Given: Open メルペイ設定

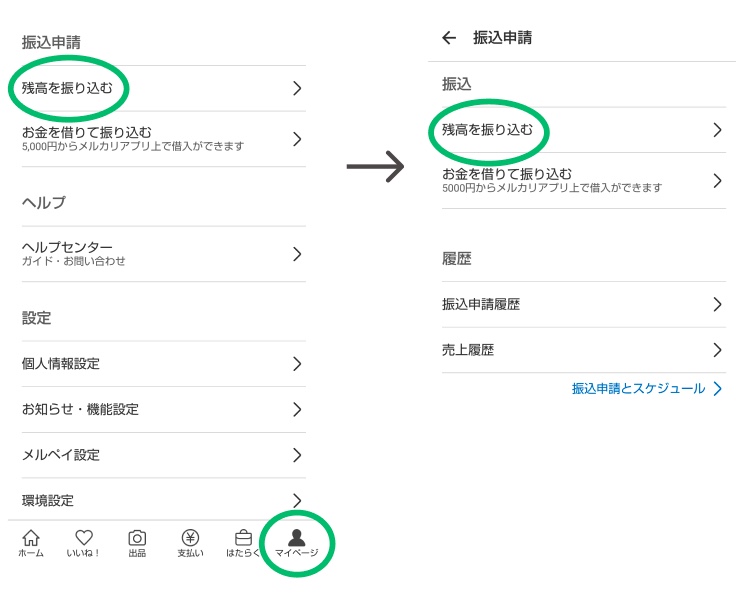Looking at the screenshot, I should [x=164, y=455].
